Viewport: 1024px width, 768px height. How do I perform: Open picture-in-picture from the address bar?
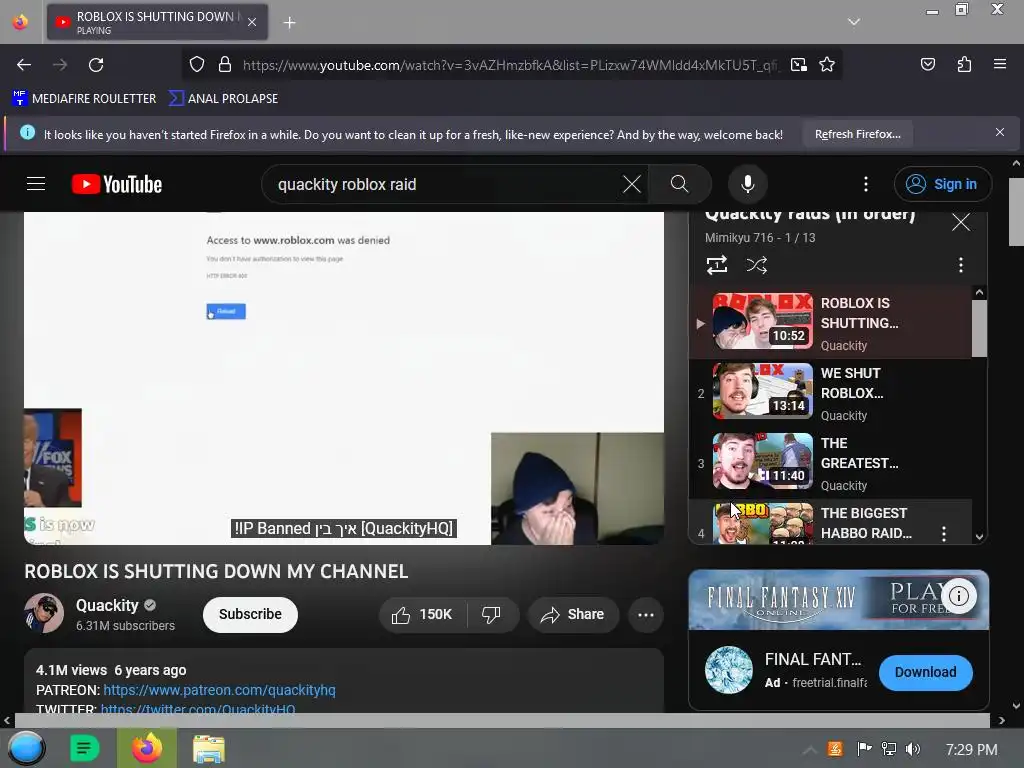pos(798,65)
